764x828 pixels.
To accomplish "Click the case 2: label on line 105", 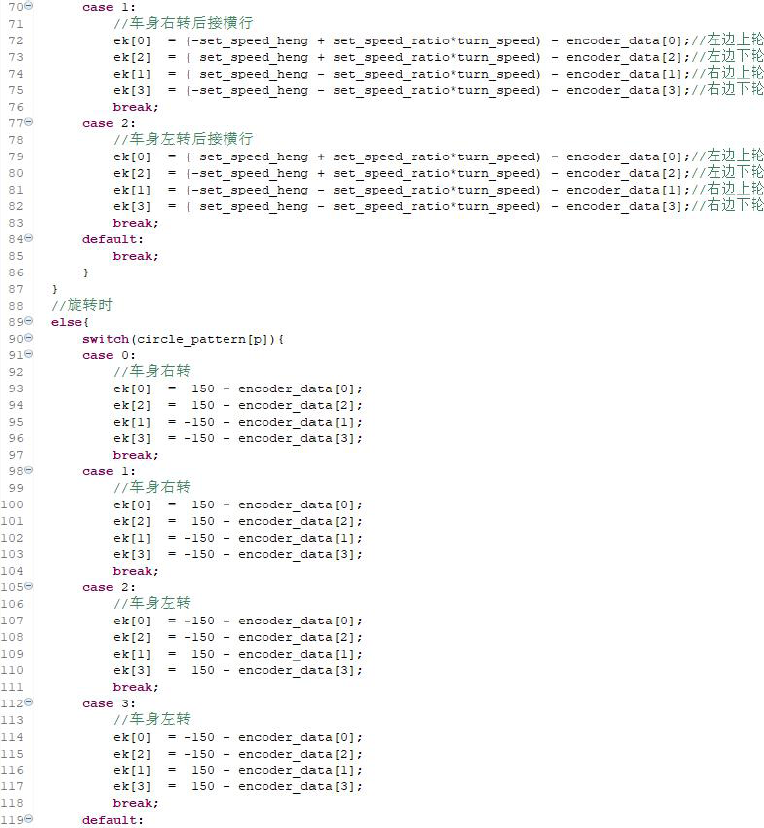I will coord(109,588).
